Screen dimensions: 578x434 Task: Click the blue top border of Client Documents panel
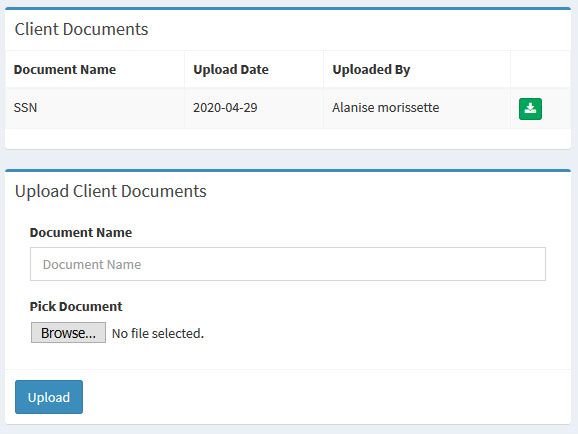coord(288,8)
